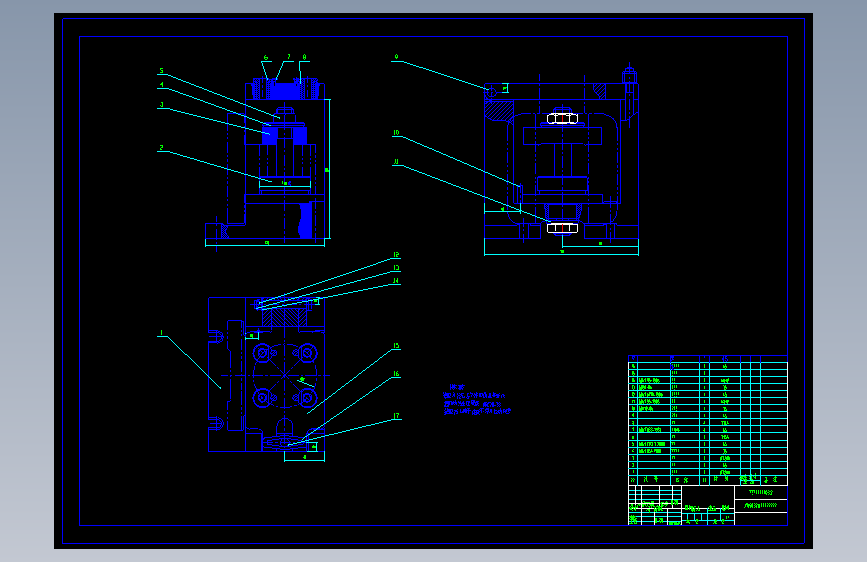Click the white hex nut at bottom of side view
867x562 pixels.
pyautogui.click(x=562, y=228)
